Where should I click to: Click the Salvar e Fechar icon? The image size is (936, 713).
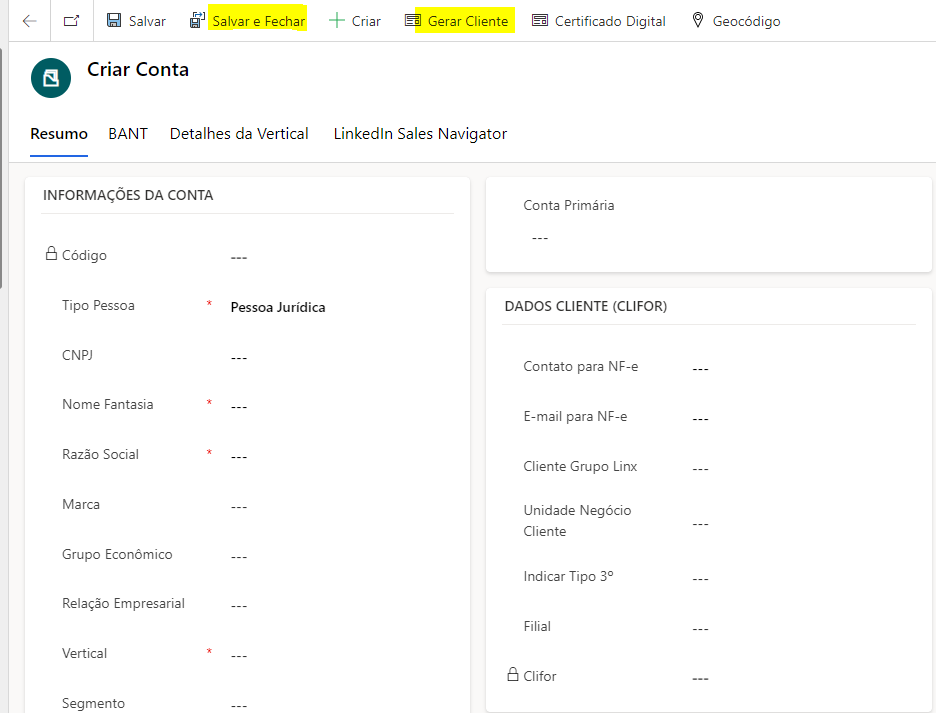point(197,21)
